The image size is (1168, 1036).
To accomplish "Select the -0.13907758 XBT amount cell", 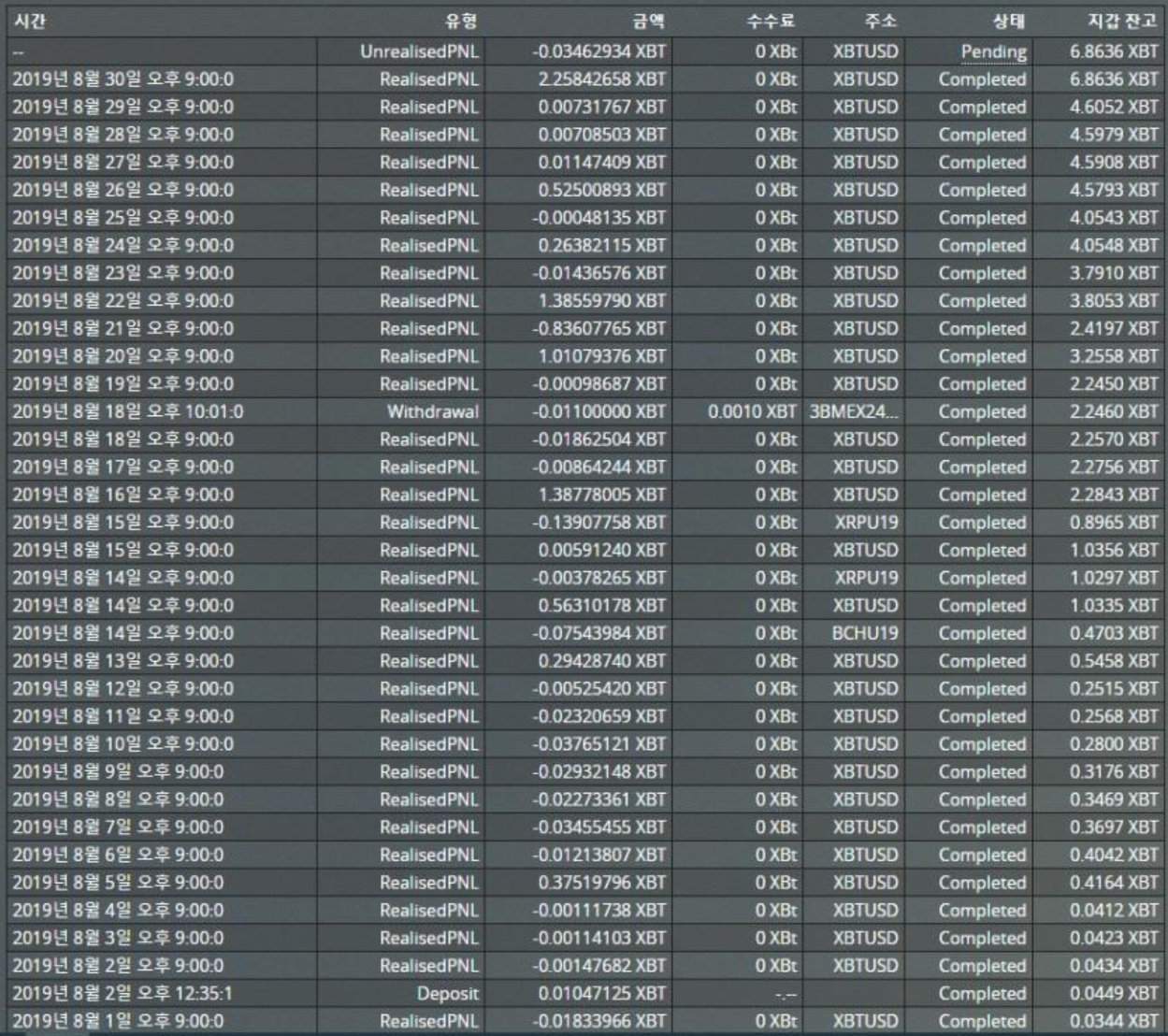I will coord(598,523).
